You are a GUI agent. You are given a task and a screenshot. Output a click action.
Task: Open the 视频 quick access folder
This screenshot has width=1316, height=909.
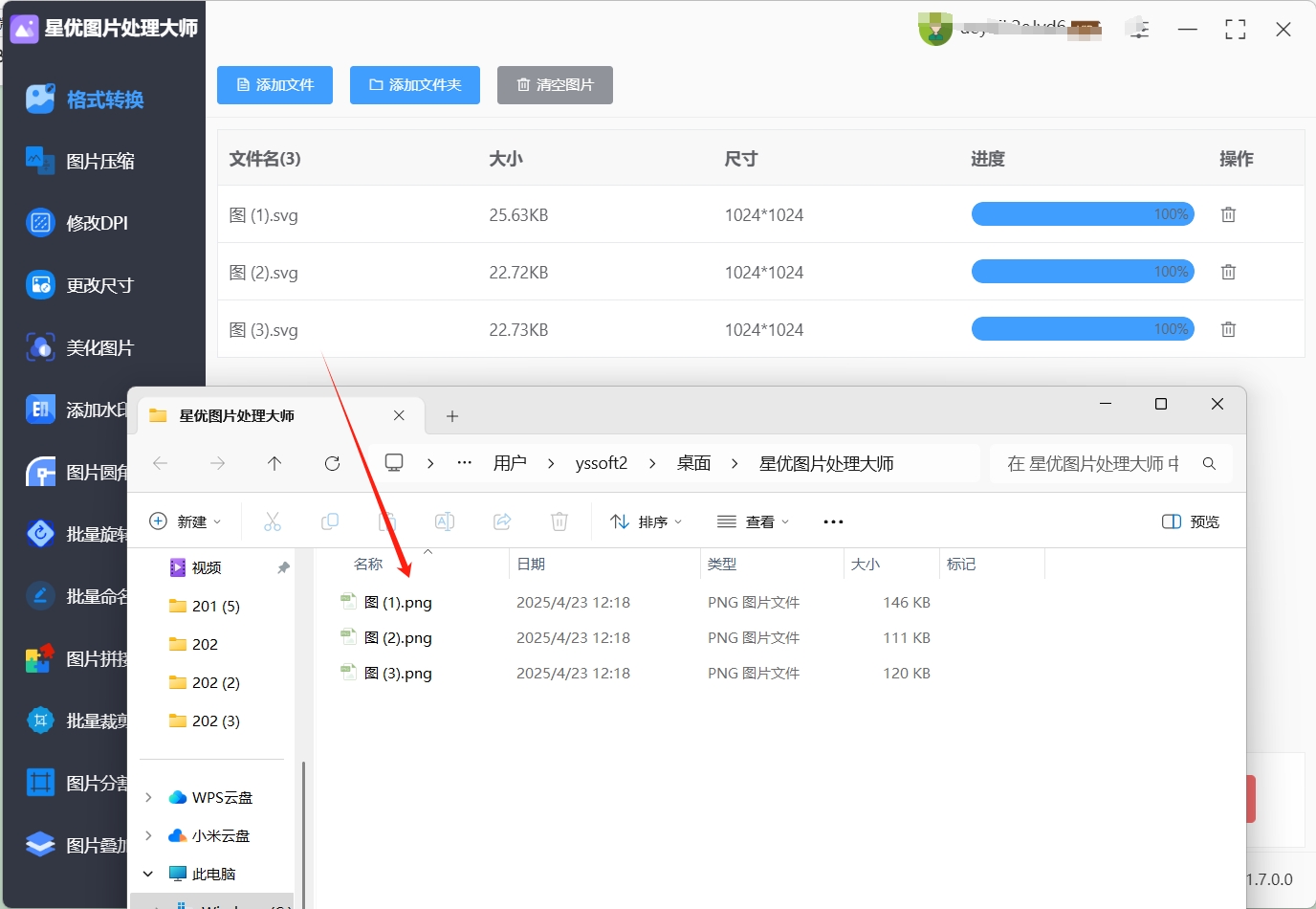click(207, 567)
